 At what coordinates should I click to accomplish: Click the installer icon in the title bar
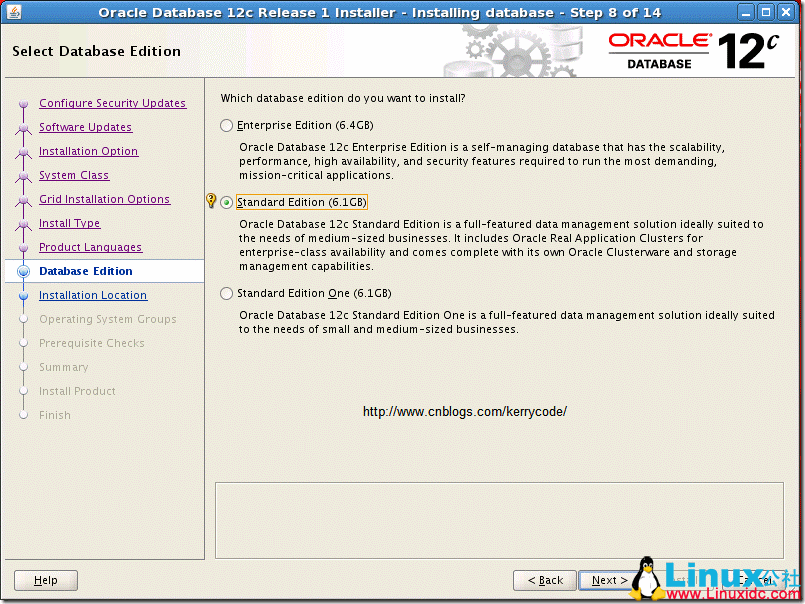pos(14,12)
